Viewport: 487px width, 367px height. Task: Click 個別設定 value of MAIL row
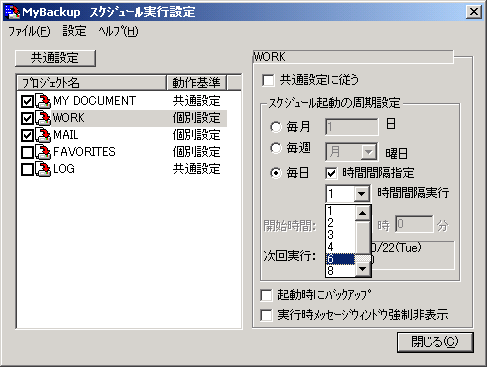pos(197,135)
